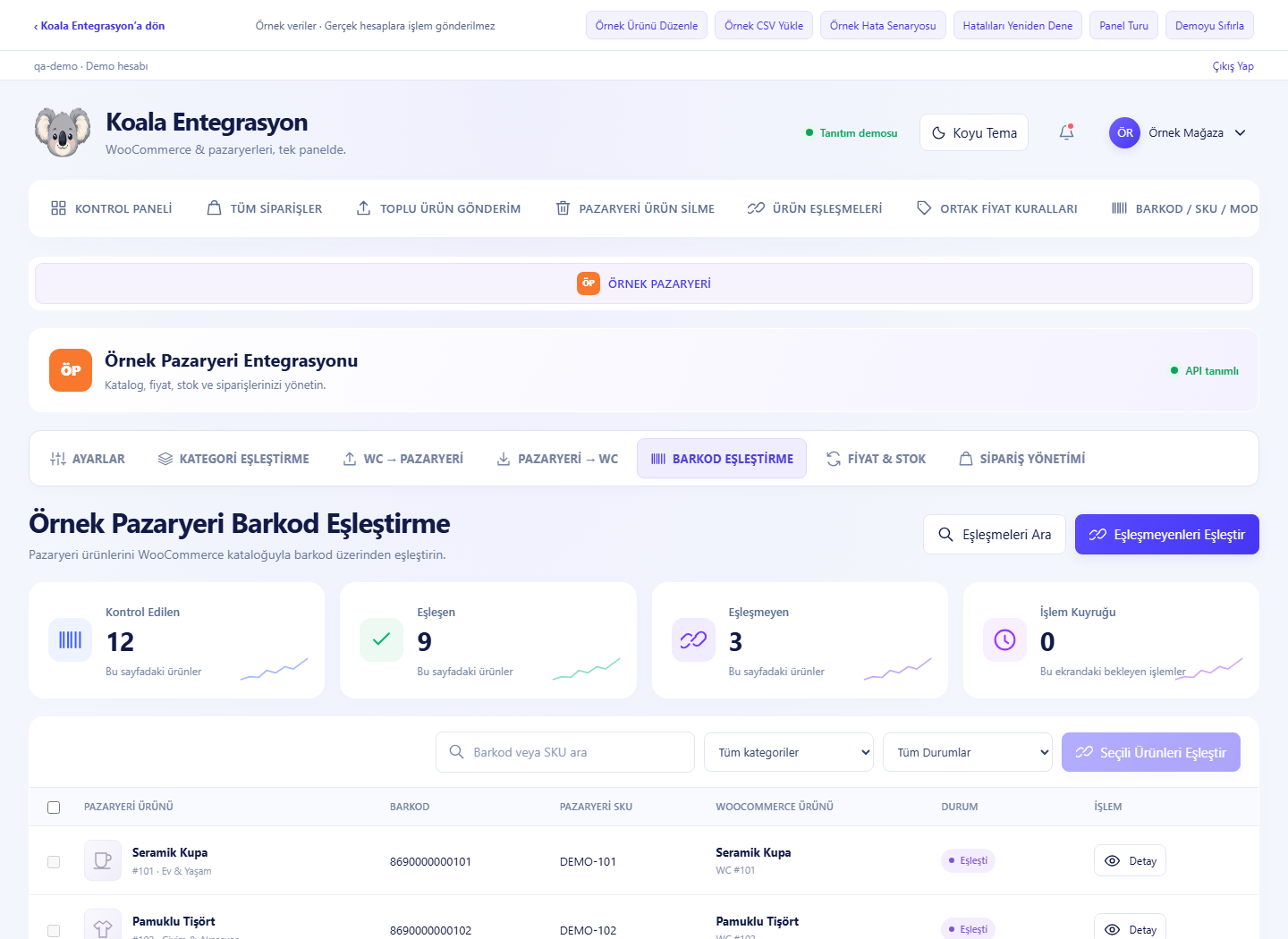Switch to the Ayarlar tab
Viewport: 1288px width, 939px height.
click(88, 459)
